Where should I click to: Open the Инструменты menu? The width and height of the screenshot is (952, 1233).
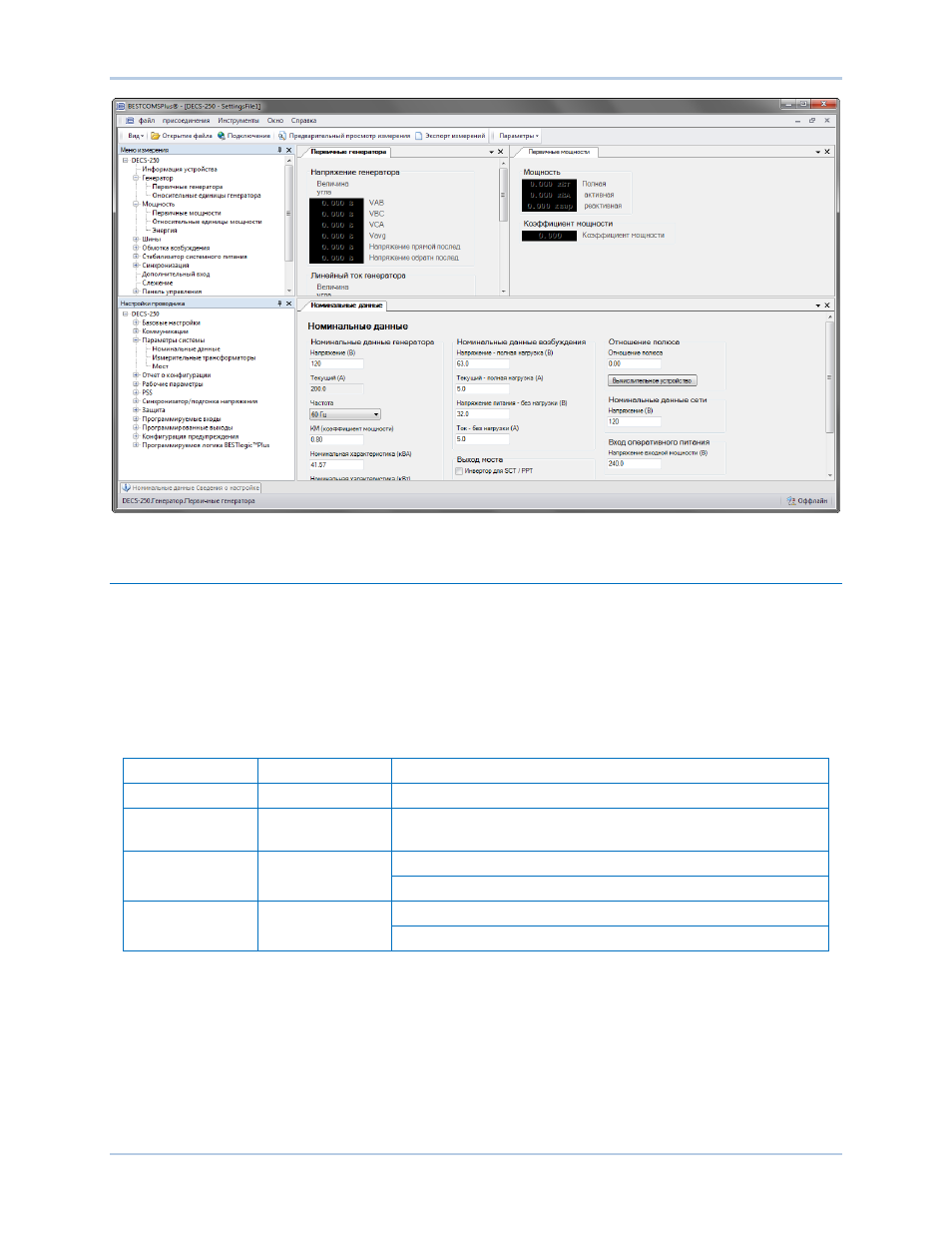tap(238, 121)
